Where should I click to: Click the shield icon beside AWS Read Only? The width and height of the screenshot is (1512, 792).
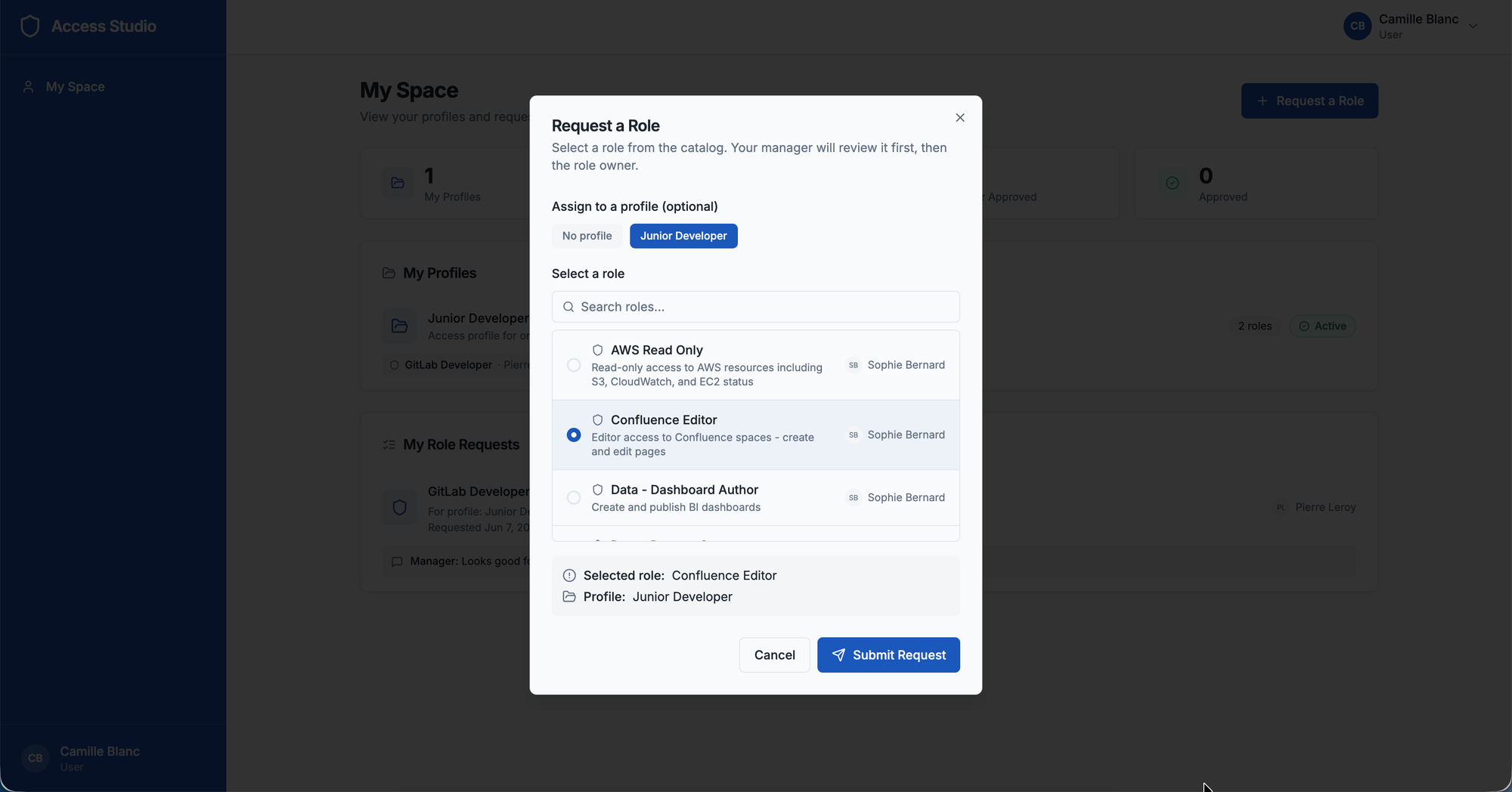coord(597,350)
